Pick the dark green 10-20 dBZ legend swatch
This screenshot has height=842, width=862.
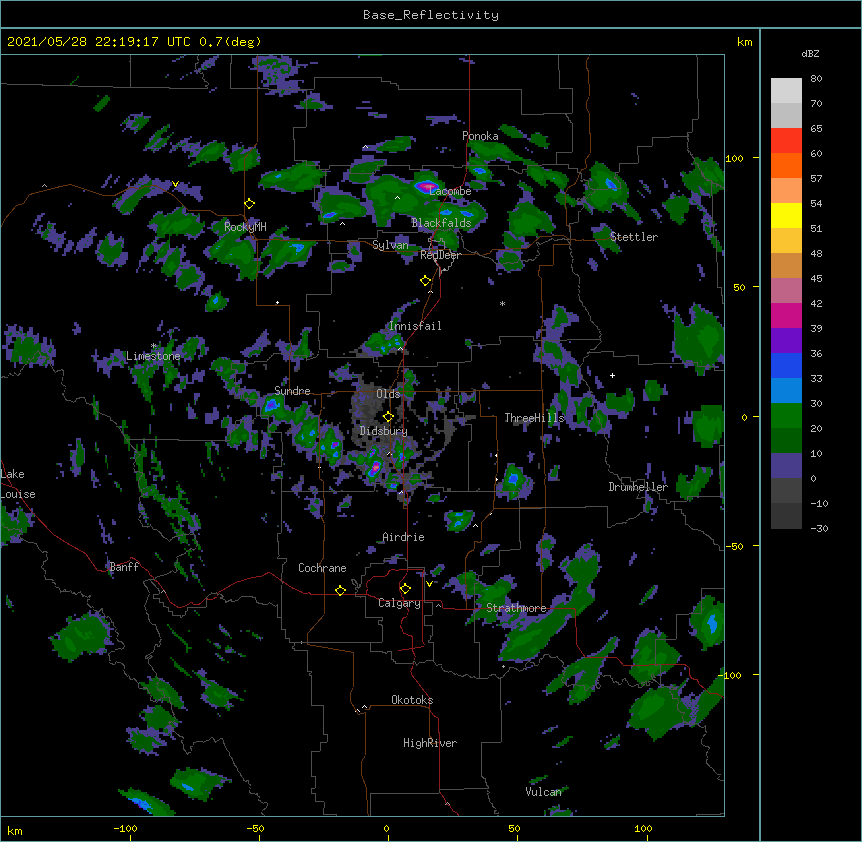(x=786, y=441)
